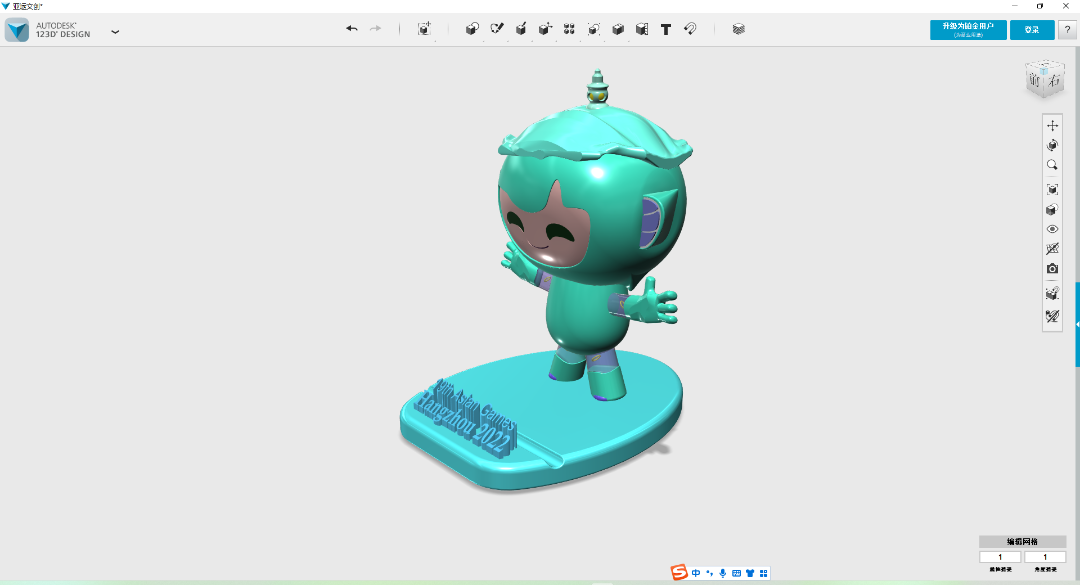Open the materials and outlines display option
1080x585 pixels.
click(1052, 209)
